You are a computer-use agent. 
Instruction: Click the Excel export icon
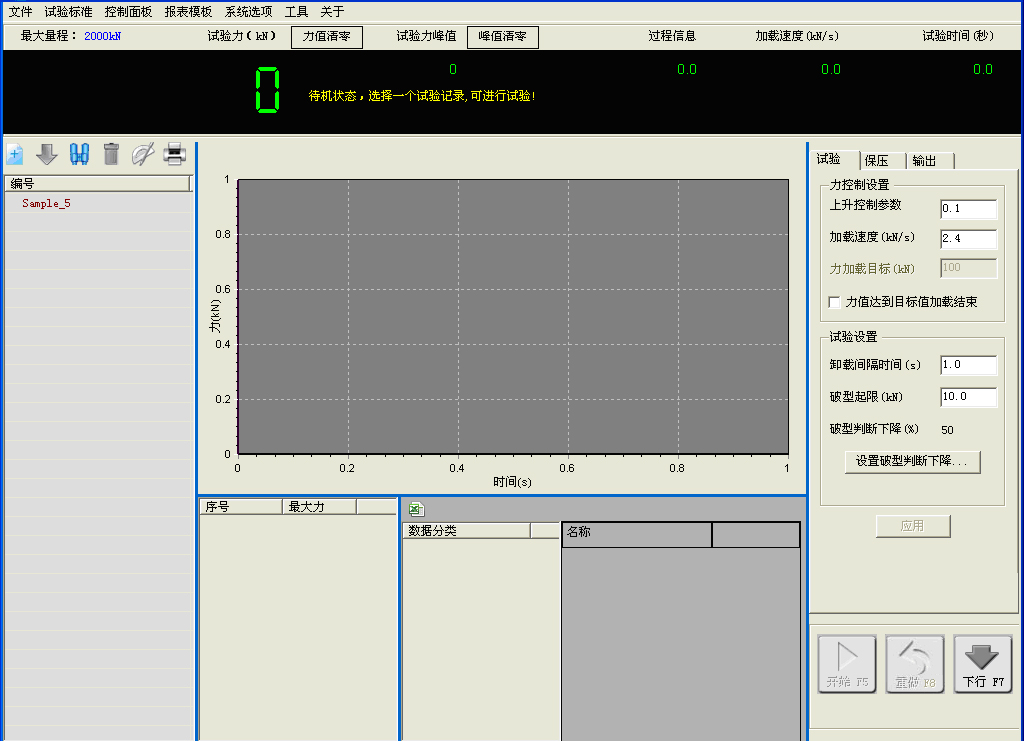tap(416, 509)
